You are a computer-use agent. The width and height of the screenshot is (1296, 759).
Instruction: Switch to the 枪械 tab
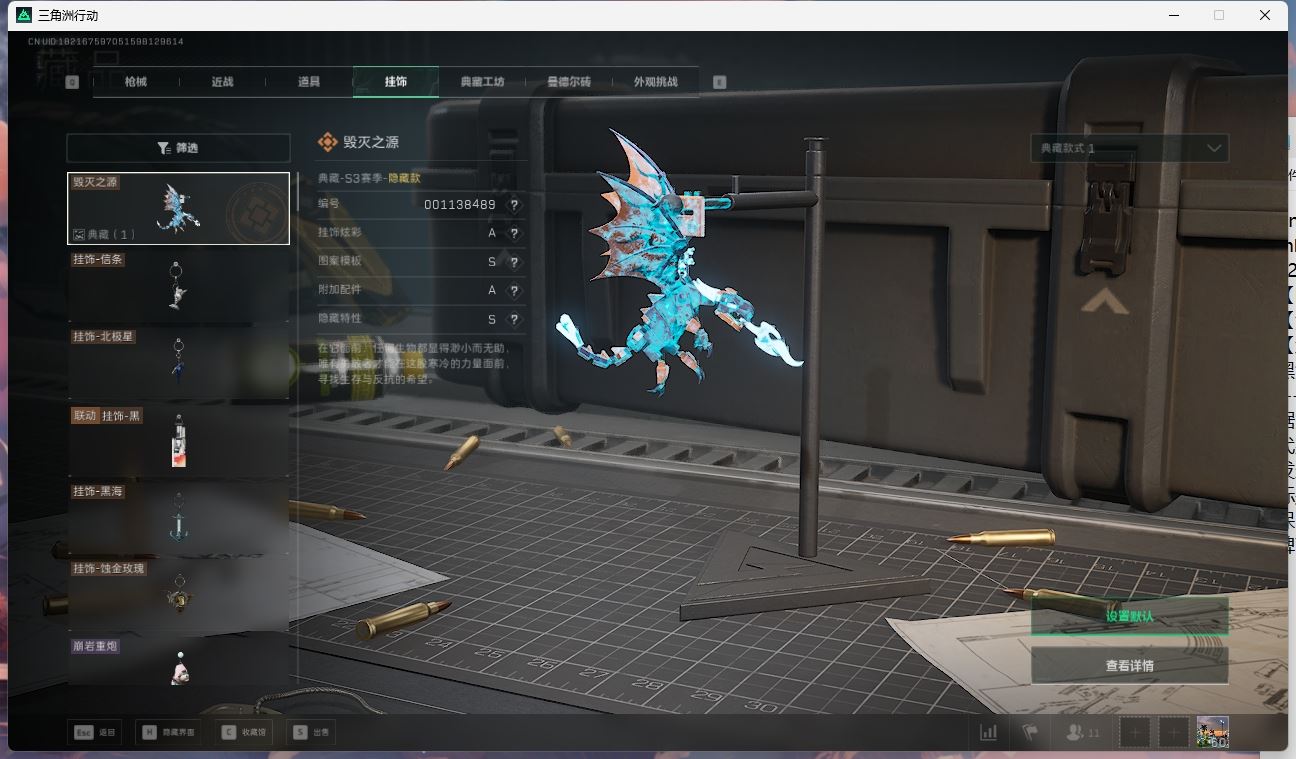pyautogui.click(x=136, y=82)
